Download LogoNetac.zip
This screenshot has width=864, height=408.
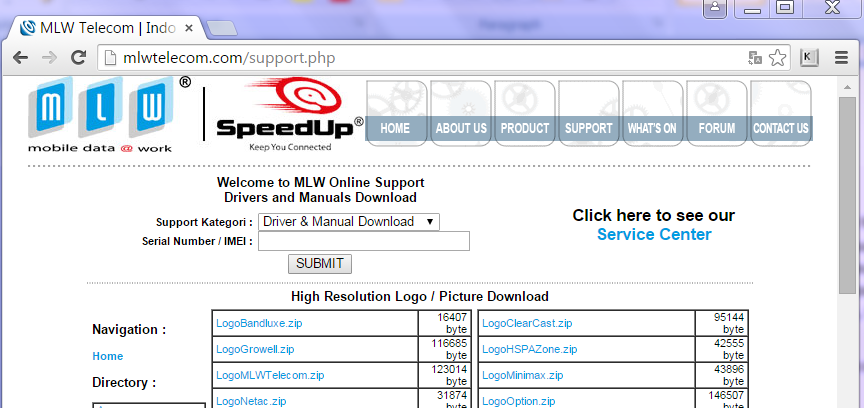click(x=251, y=401)
